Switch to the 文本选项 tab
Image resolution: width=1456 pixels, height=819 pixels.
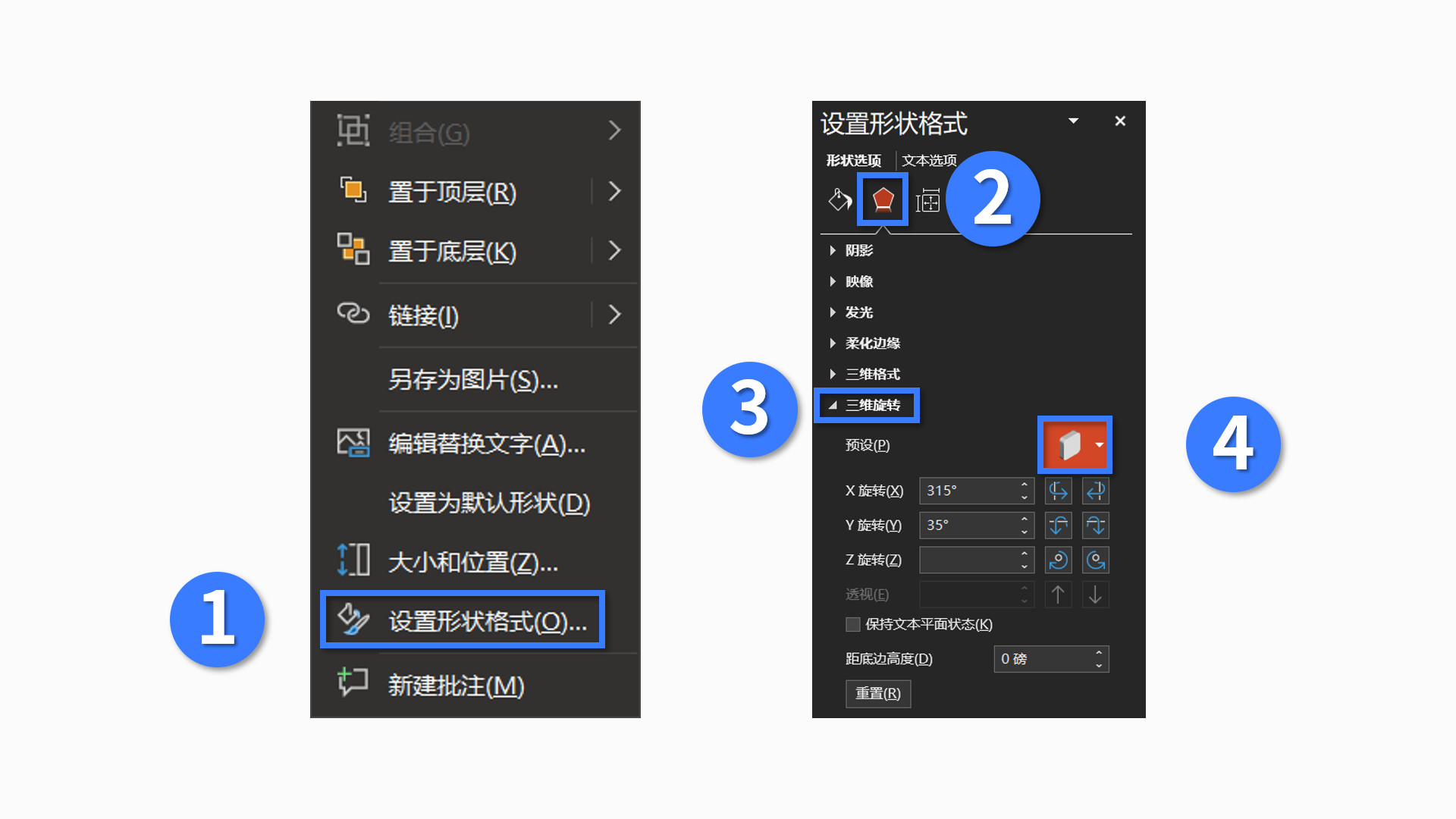point(929,160)
